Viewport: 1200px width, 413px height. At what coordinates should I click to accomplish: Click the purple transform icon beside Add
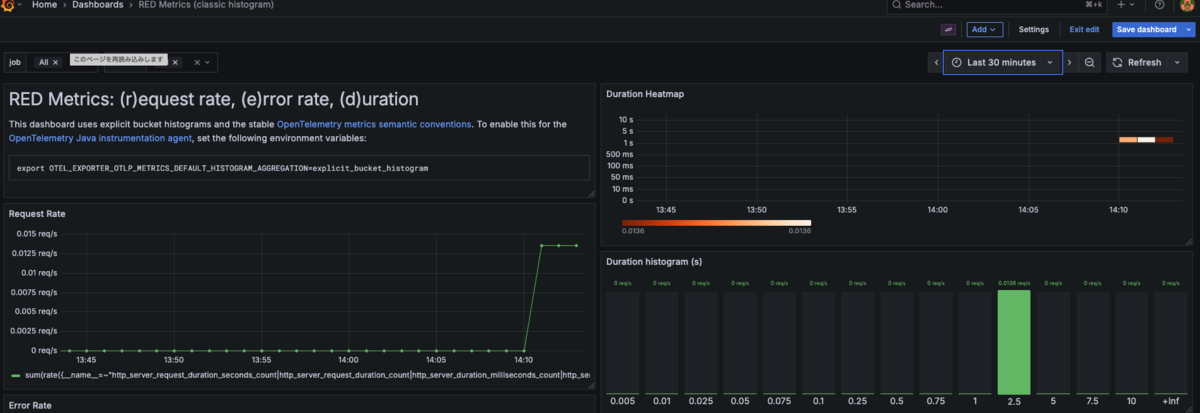click(949, 30)
